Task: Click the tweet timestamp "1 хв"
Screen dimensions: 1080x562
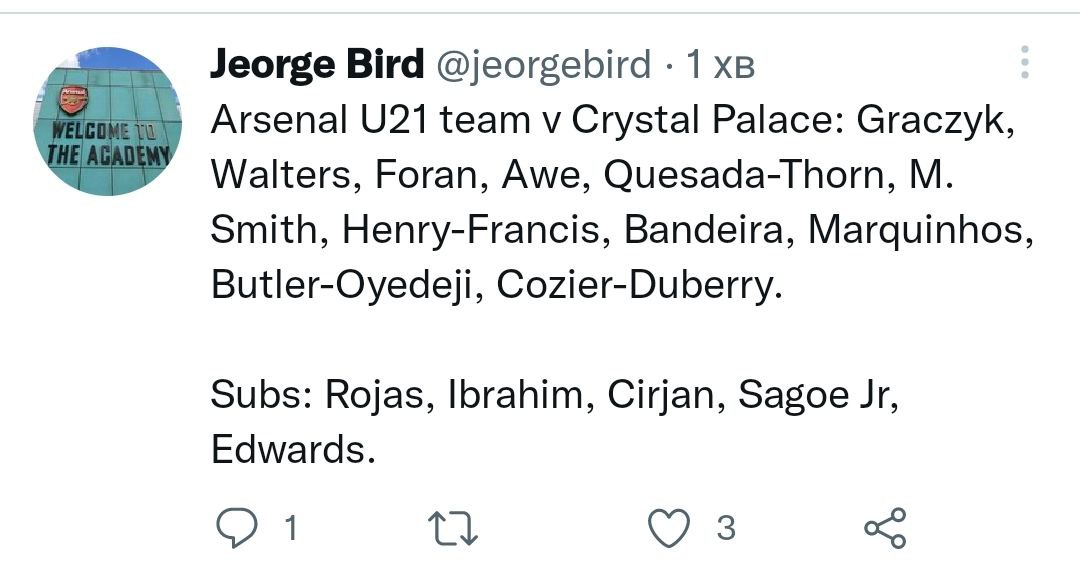Action: [719, 66]
